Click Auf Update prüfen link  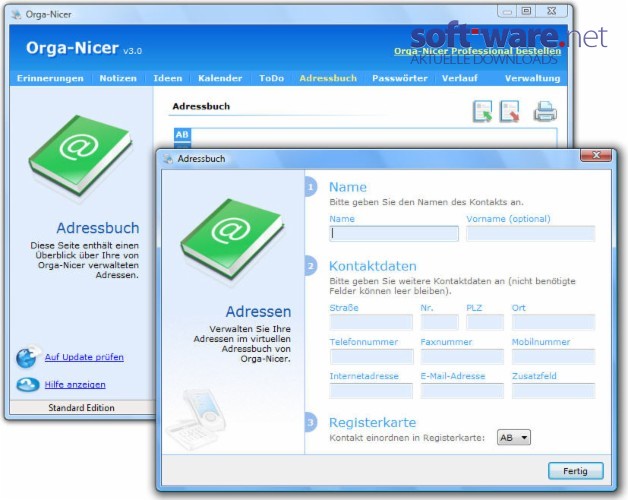(84, 357)
